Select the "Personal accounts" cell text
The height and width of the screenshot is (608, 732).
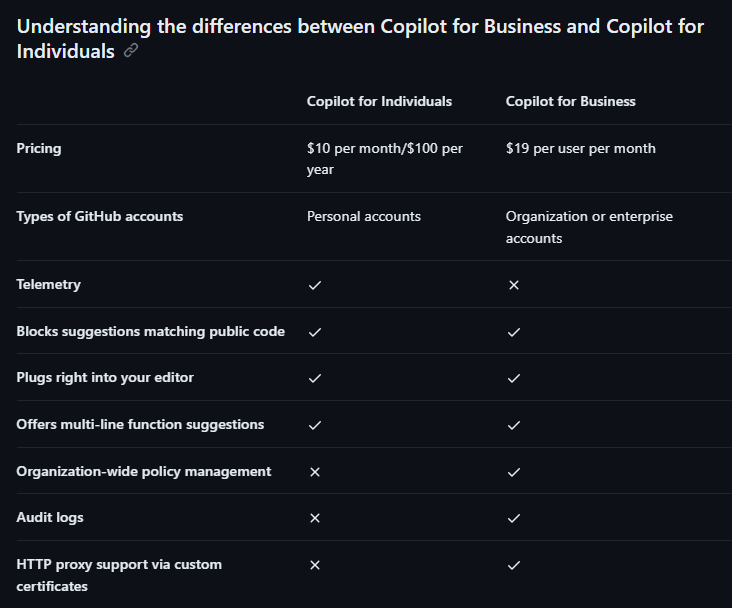(363, 216)
